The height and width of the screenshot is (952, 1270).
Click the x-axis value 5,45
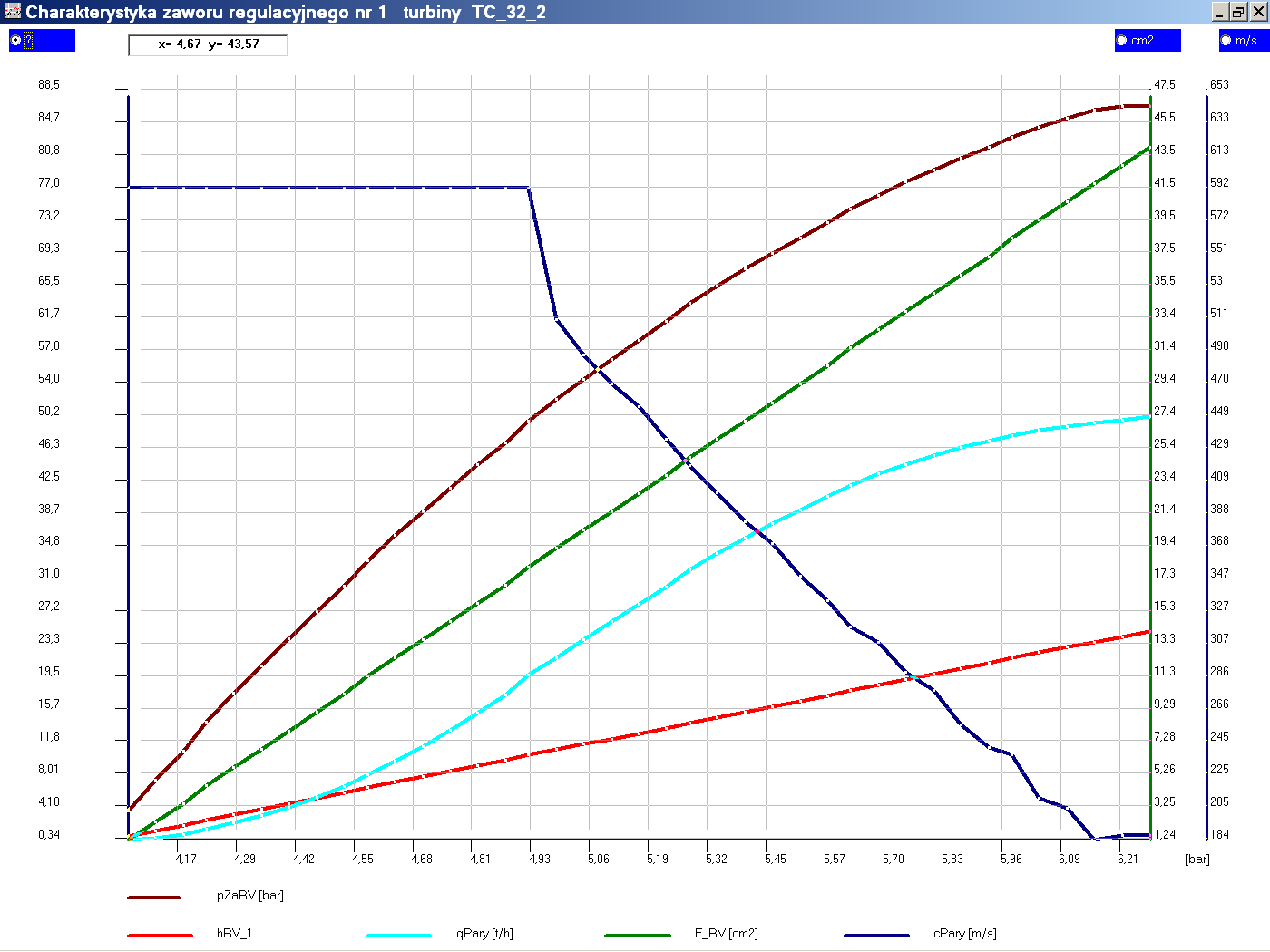[x=776, y=860]
